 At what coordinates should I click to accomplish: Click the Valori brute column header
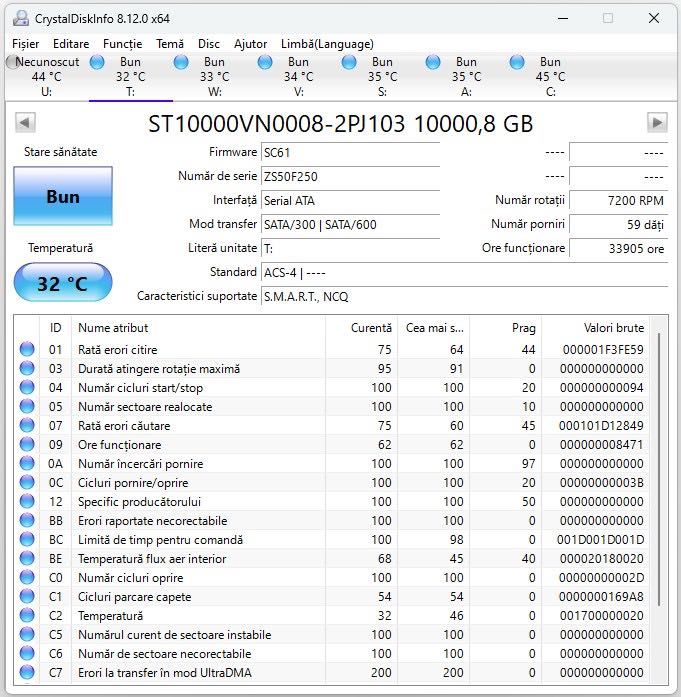(595, 328)
